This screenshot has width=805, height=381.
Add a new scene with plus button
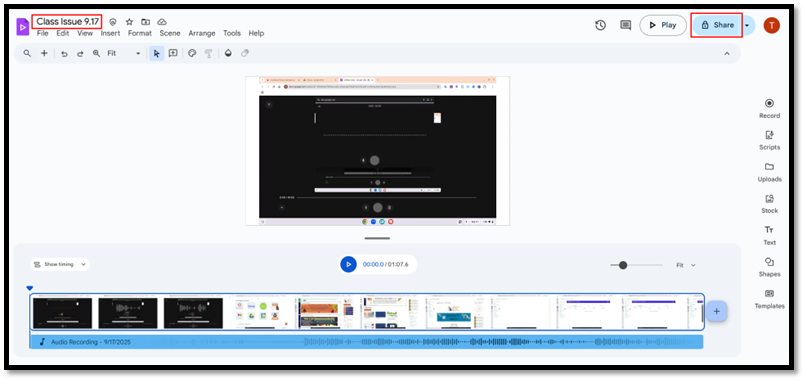717,311
